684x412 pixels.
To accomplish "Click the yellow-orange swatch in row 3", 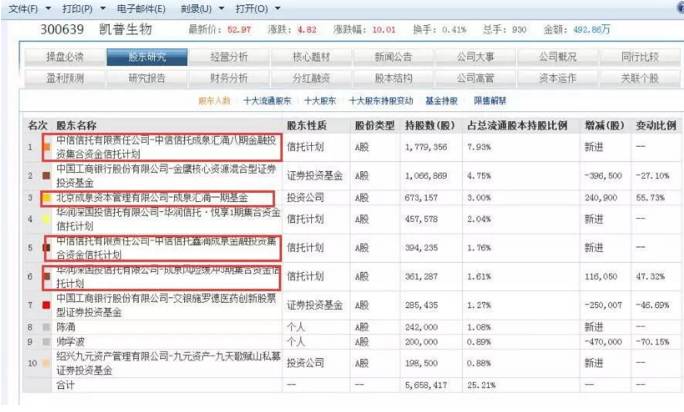I will pyautogui.click(x=46, y=198).
